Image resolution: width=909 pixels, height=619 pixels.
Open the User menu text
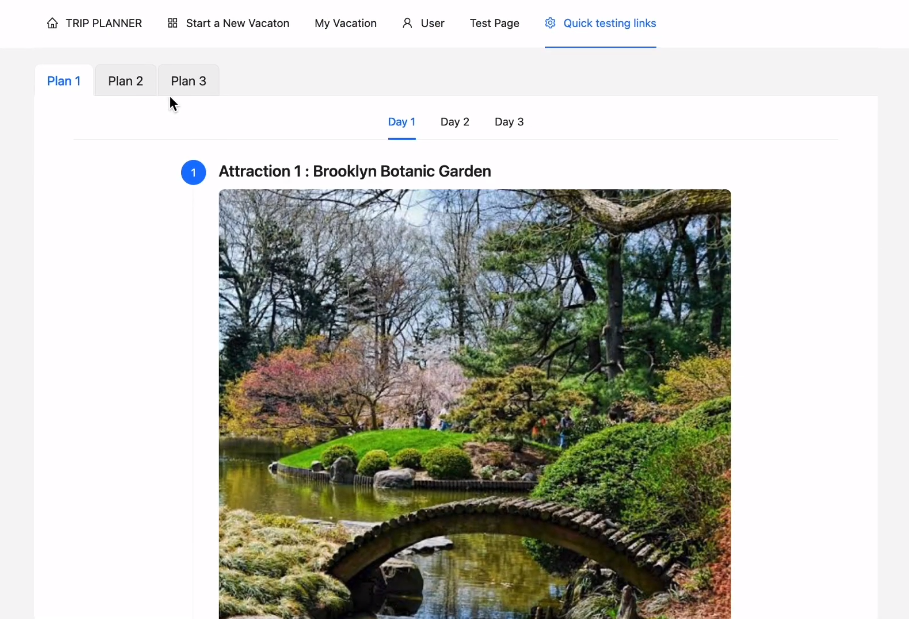433,23
